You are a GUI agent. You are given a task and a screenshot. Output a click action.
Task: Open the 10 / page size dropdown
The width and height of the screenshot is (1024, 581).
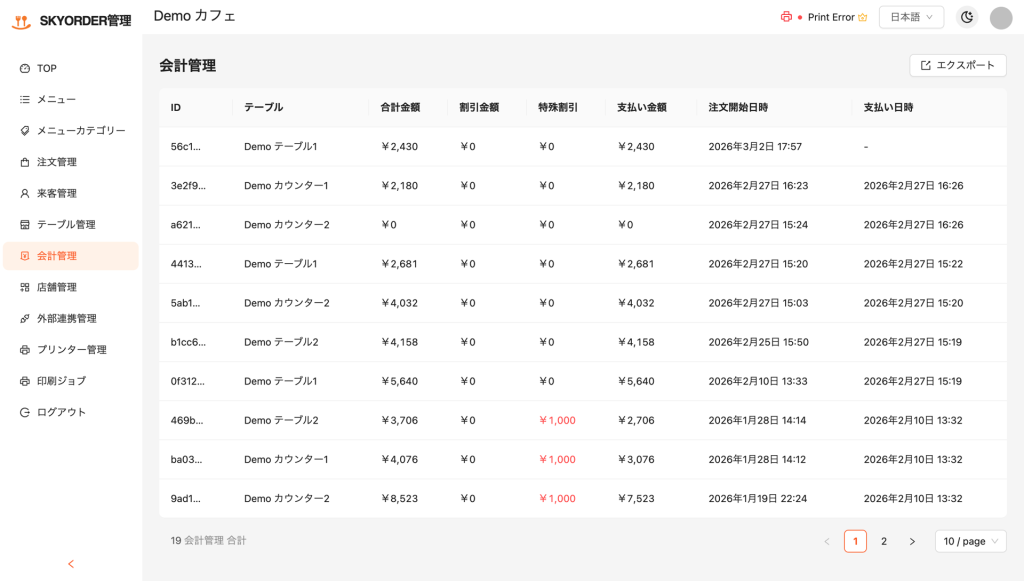pyautogui.click(x=970, y=541)
